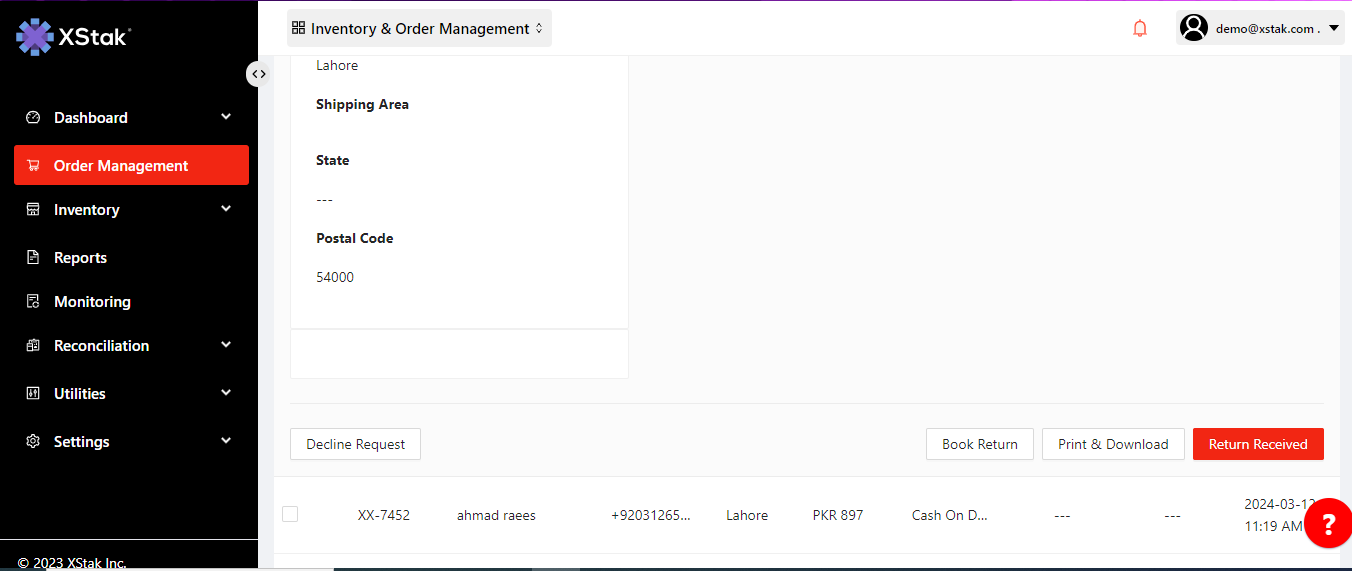1352x571 pixels.
Task: Click the Return Received button
Action: 1258,444
